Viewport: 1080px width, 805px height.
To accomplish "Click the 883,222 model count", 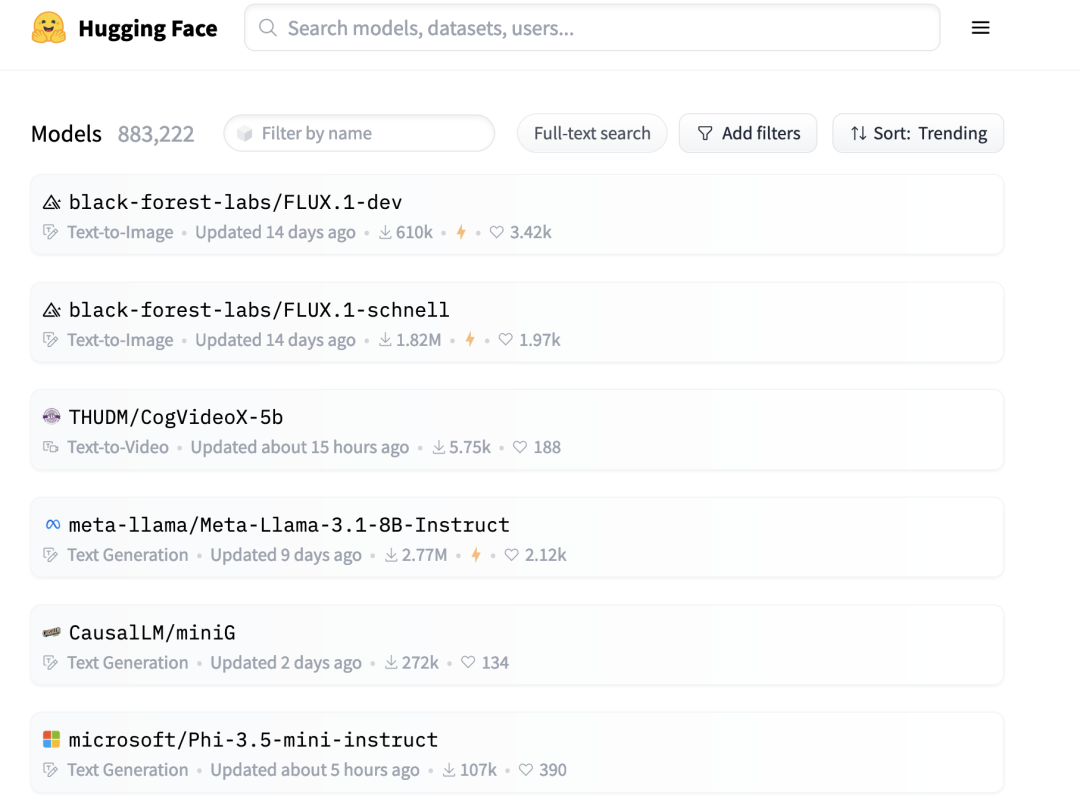I will pyautogui.click(x=156, y=134).
